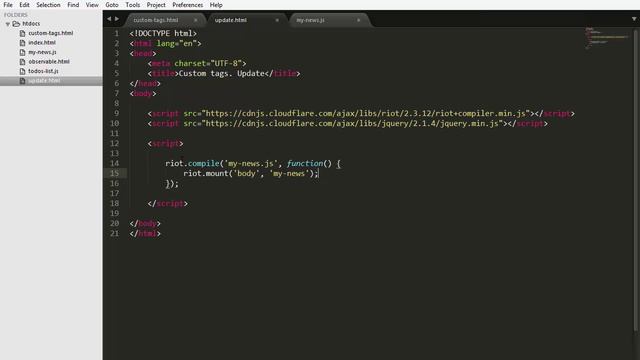
Task: Click the file icon beside todos-list.js
Action: (x=22, y=71)
